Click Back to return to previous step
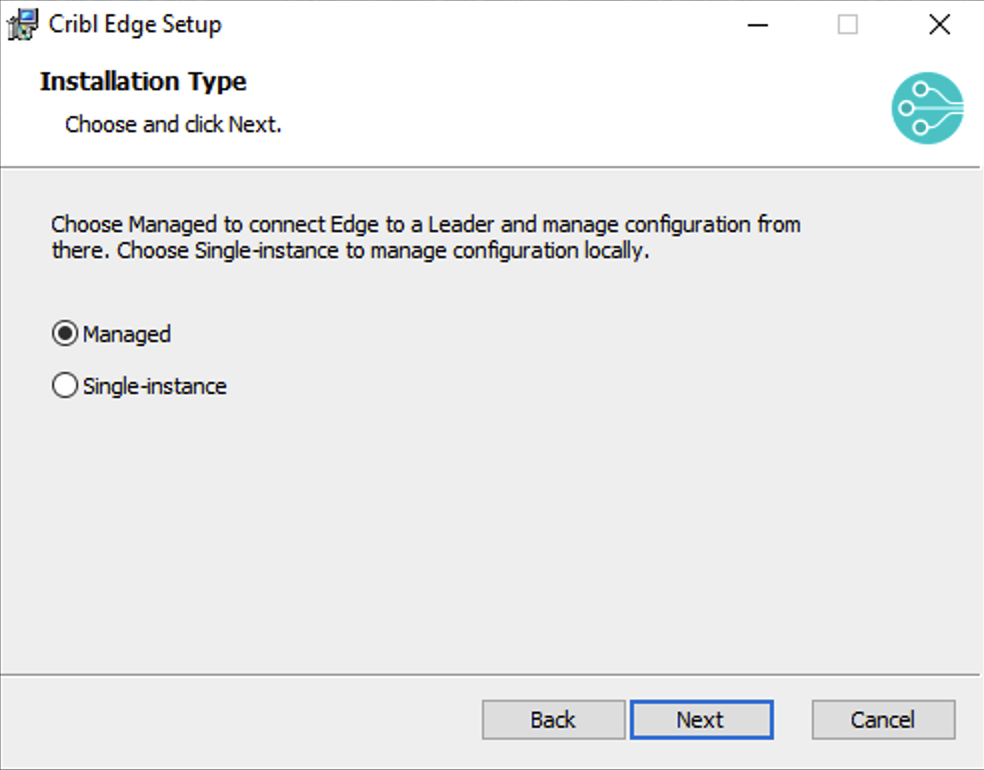 [553, 719]
